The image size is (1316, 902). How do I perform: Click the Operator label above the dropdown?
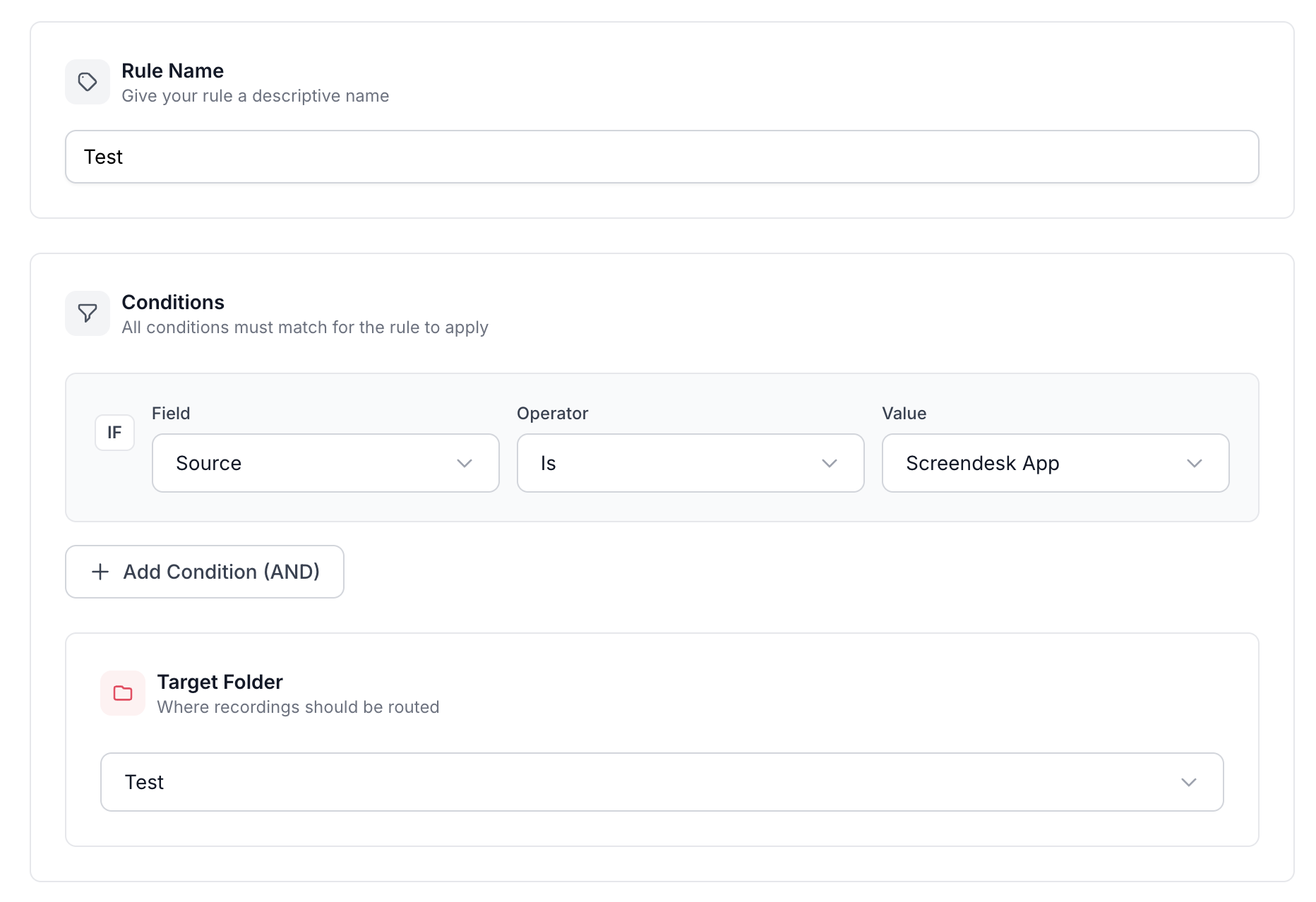point(552,414)
